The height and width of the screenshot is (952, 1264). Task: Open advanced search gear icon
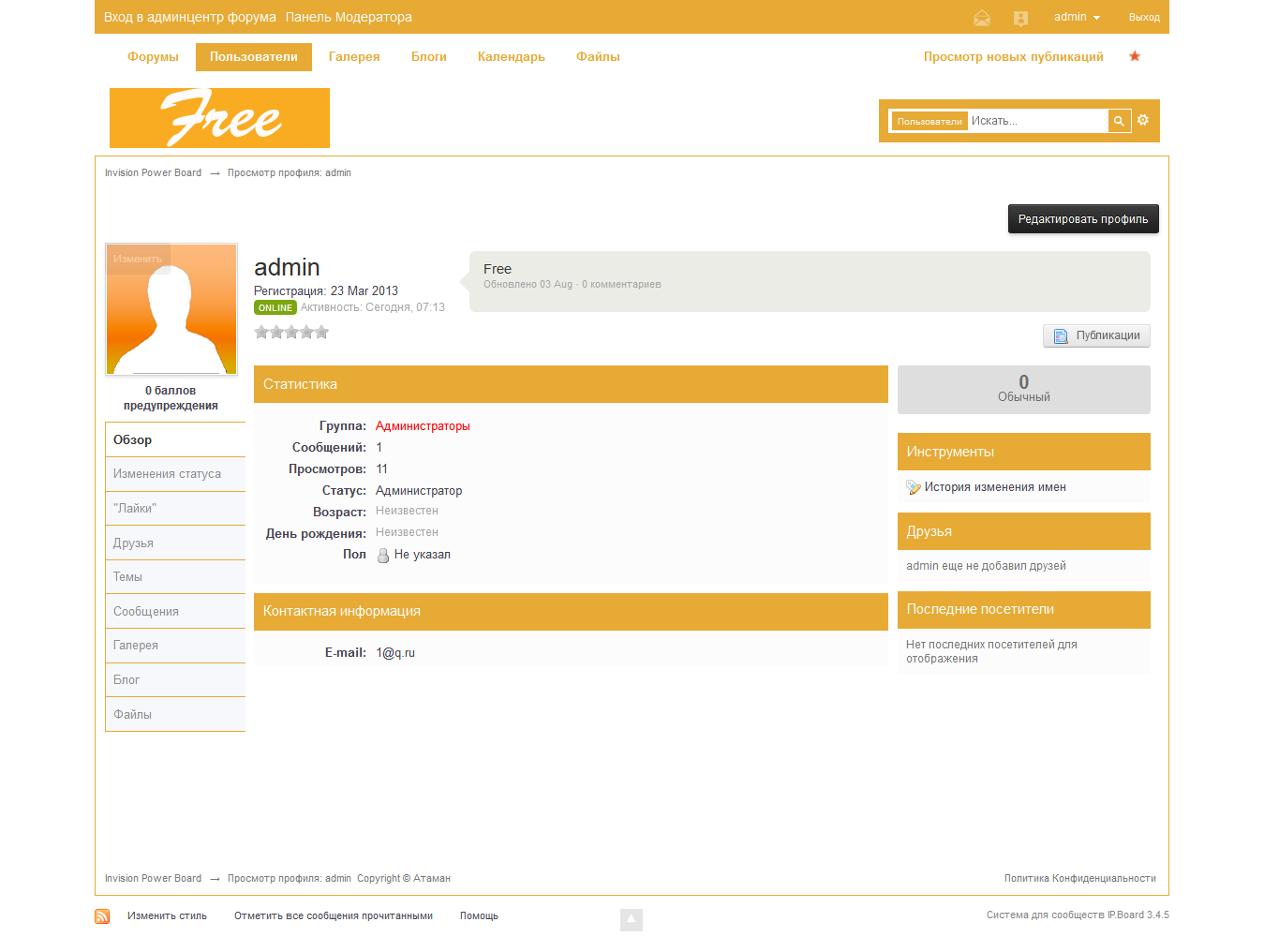pyautogui.click(x=1142, y=120)
